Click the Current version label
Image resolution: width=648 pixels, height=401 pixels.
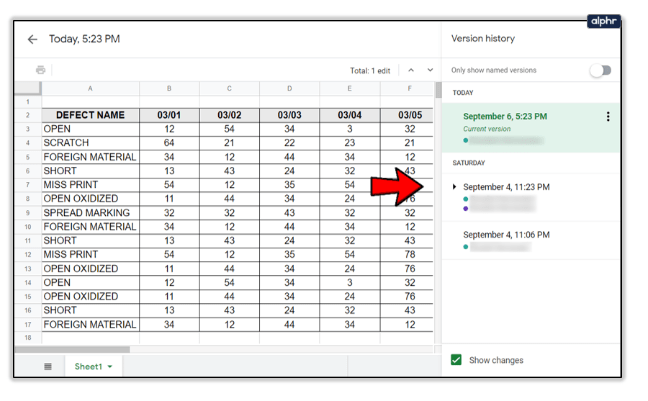(487, 129)
